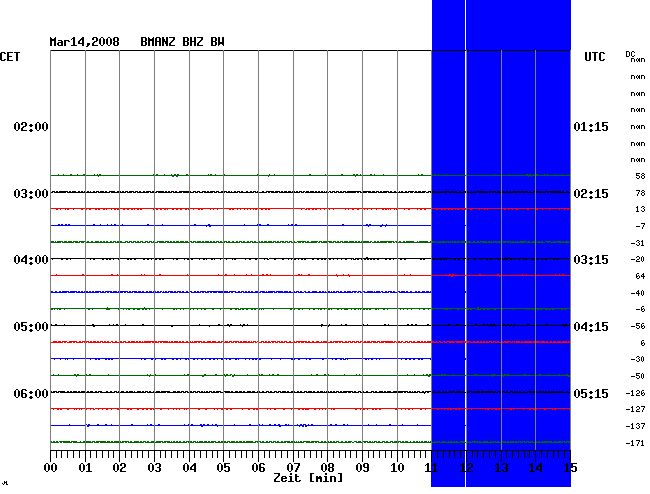Click the 06 minute axis label

258,468
